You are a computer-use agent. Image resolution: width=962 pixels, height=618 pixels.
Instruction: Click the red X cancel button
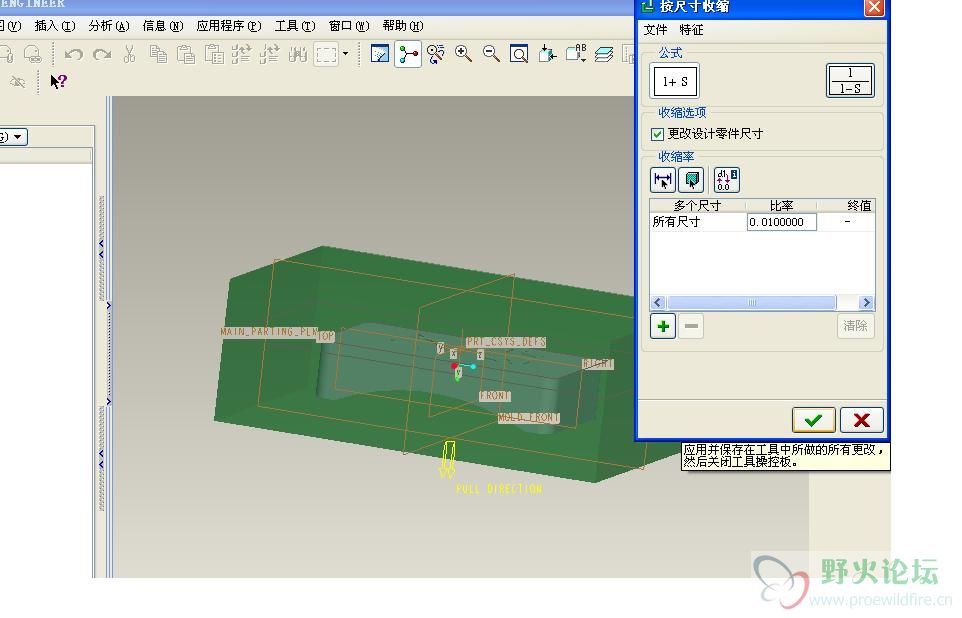[x=862, y=420]
